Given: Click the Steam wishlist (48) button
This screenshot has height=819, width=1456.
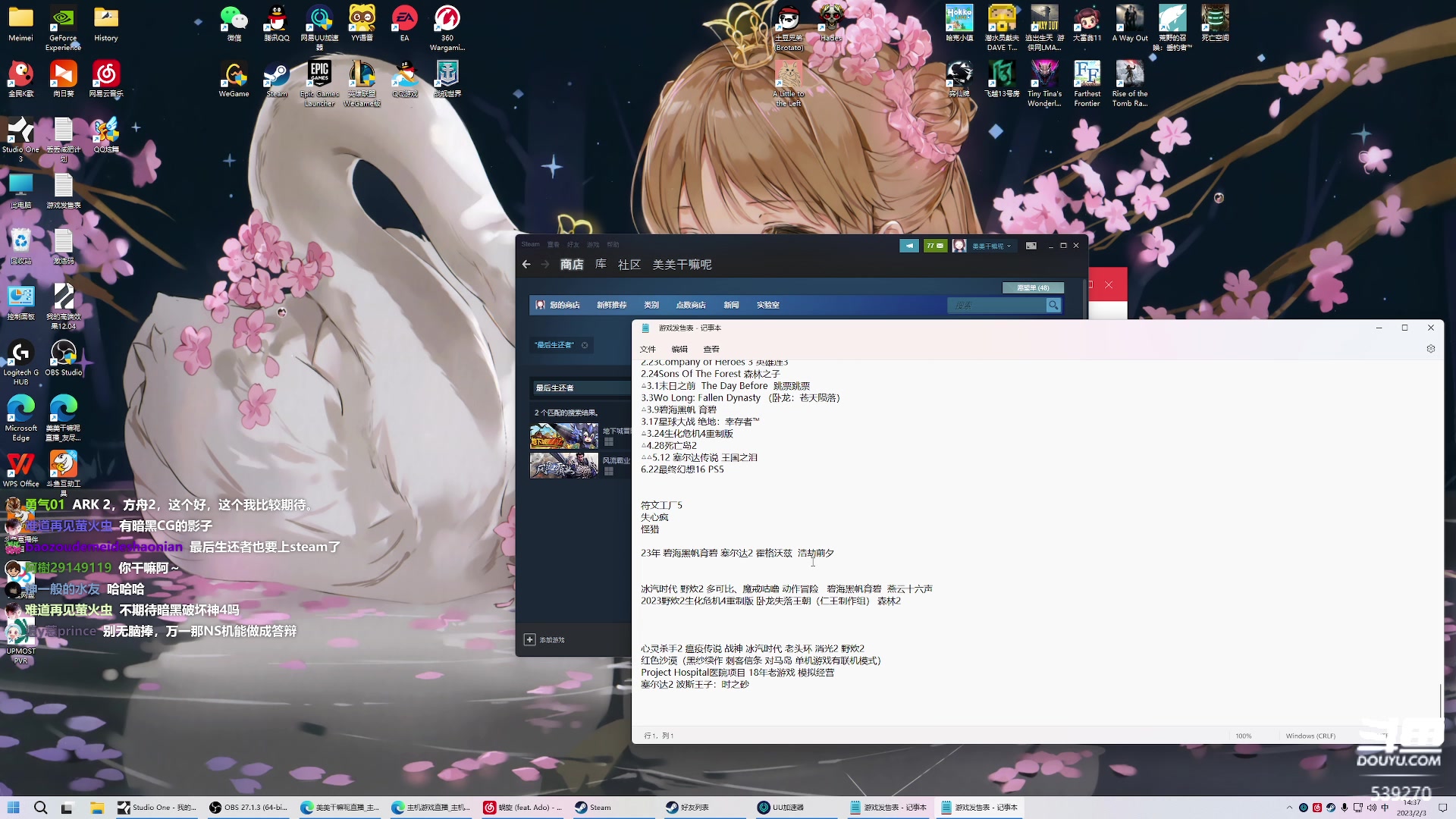Looking at the screenshot, I should tap(1033, 288).
